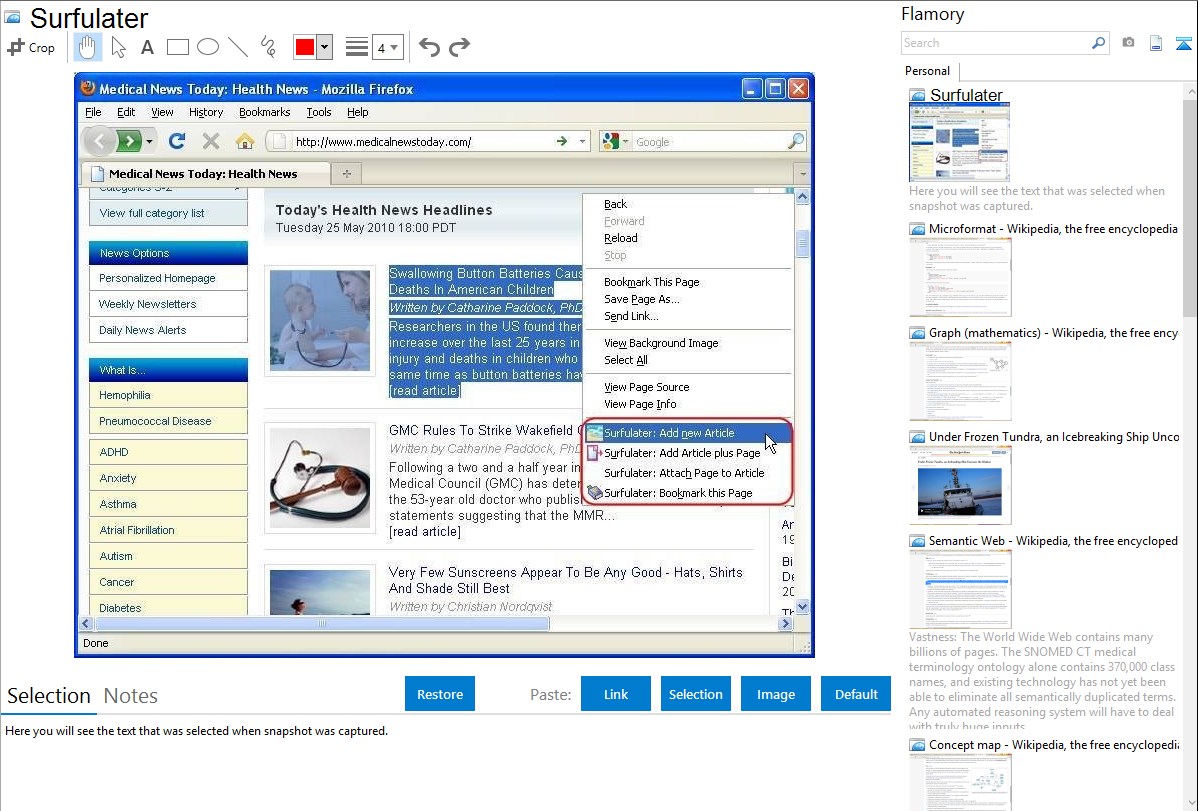Screen dimensions: 1198x811
Task: Click Firefox snapshot's reload icon
Action: click(x=177, y=141)
